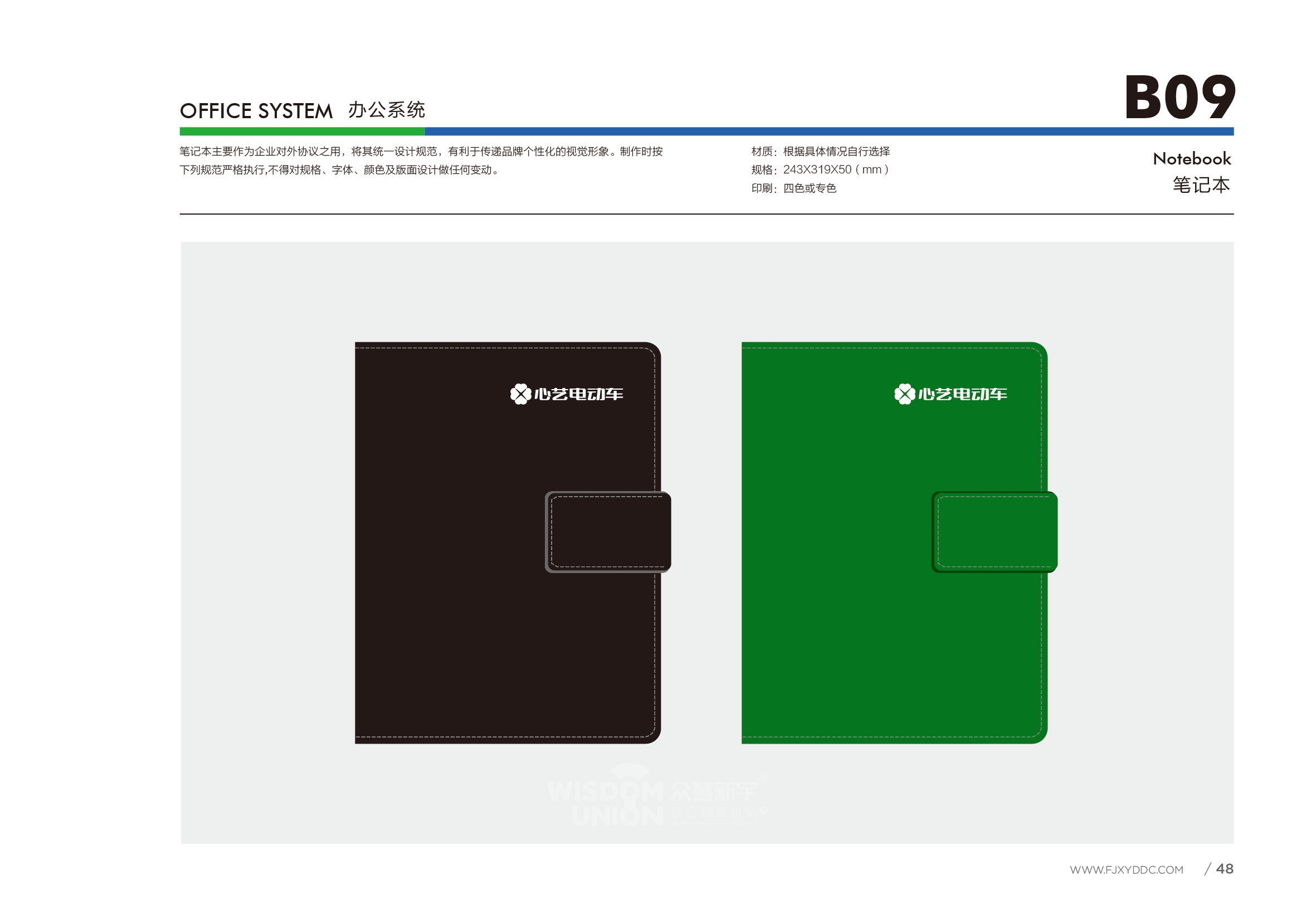Click the 'Notebook' title text

pos(1192,158)
